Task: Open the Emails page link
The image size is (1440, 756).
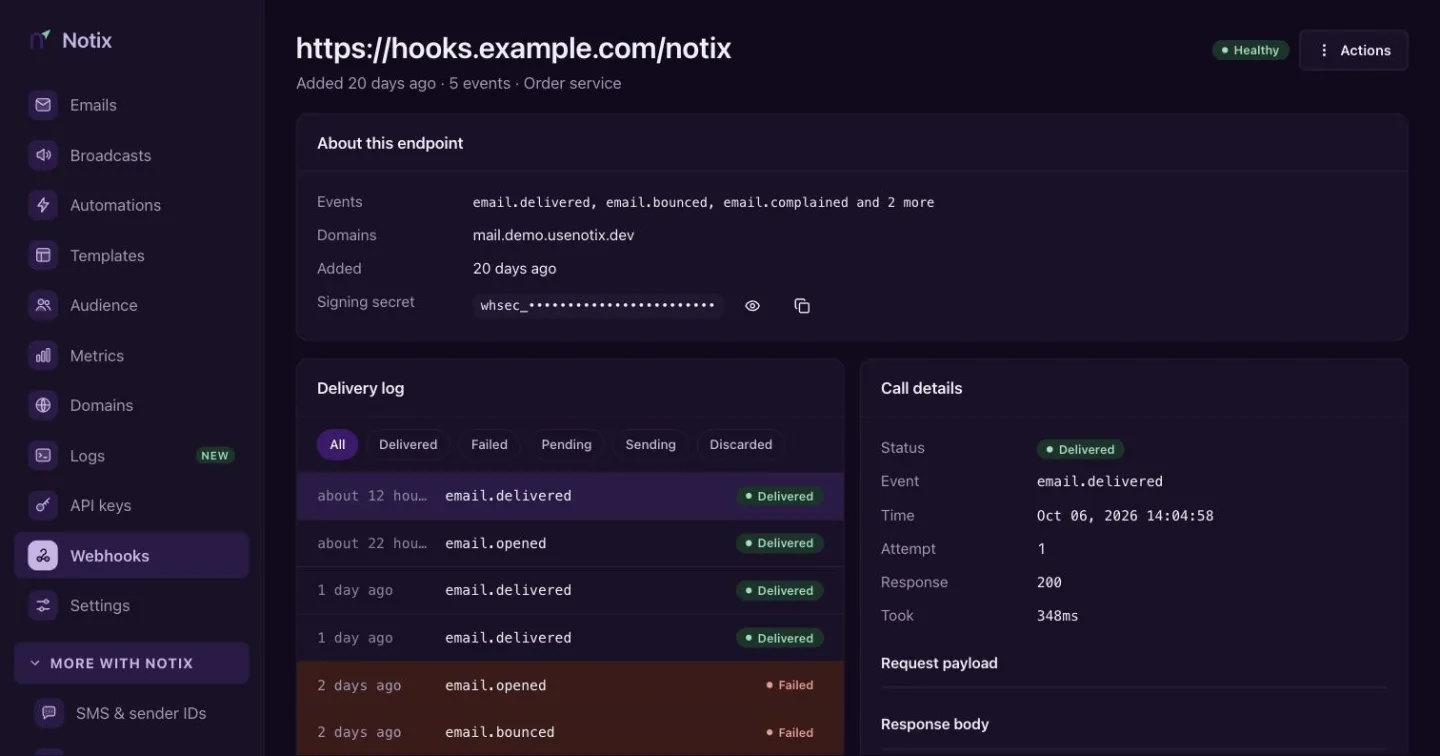Action: click(131, 105)
